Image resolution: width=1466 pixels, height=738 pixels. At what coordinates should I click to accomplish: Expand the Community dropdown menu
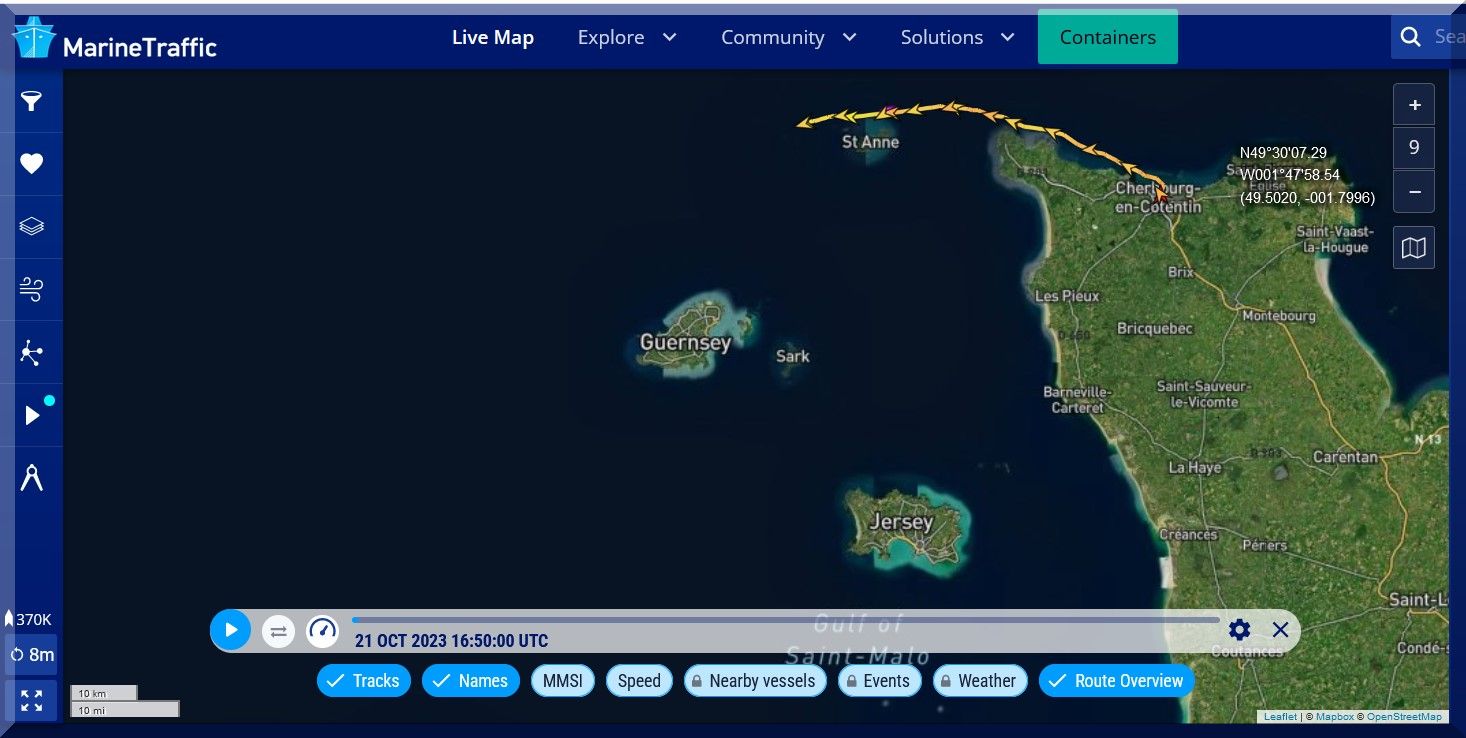click(788, 38)
